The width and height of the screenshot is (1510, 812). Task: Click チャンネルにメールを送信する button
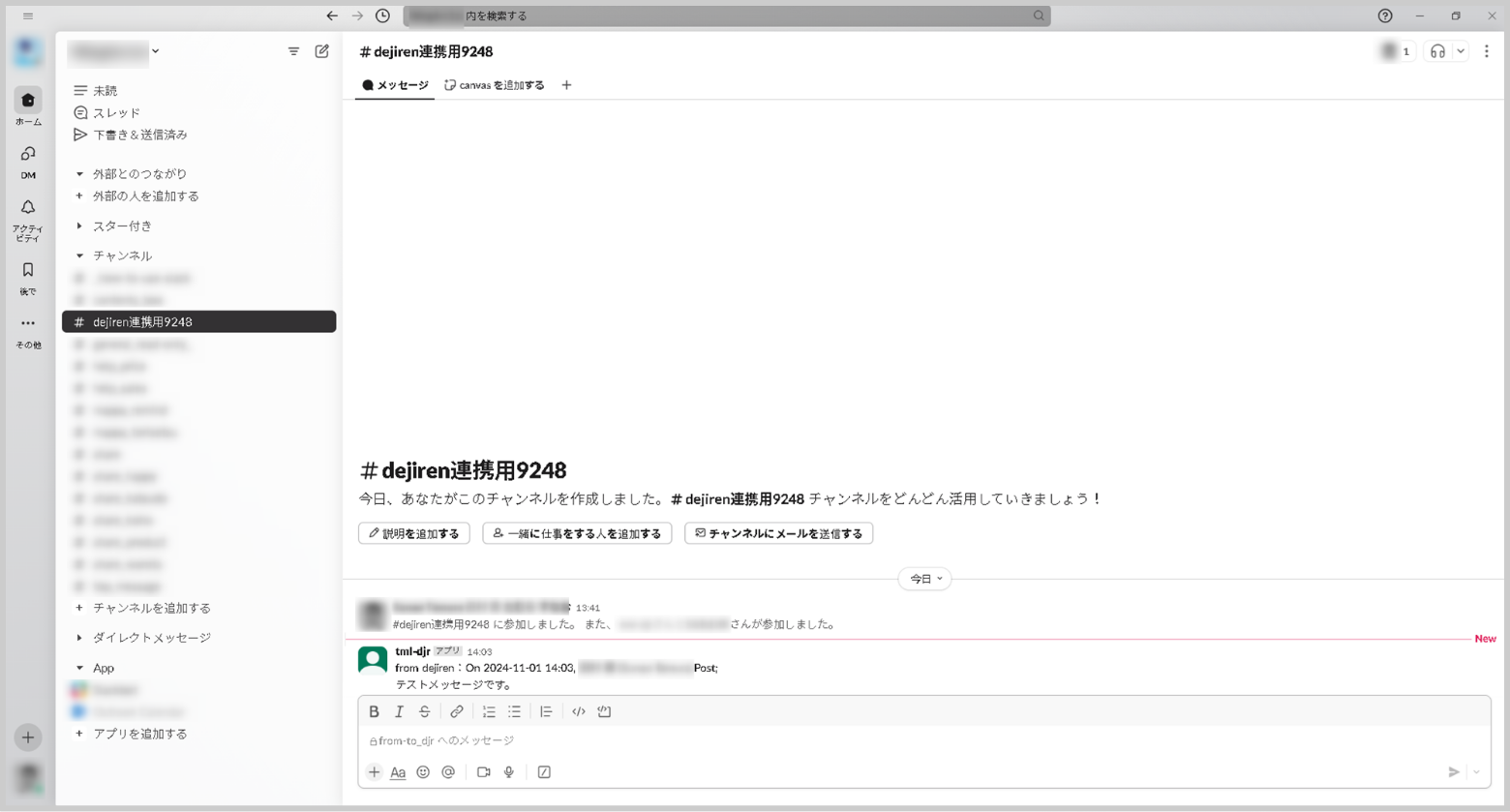point(779,533)
